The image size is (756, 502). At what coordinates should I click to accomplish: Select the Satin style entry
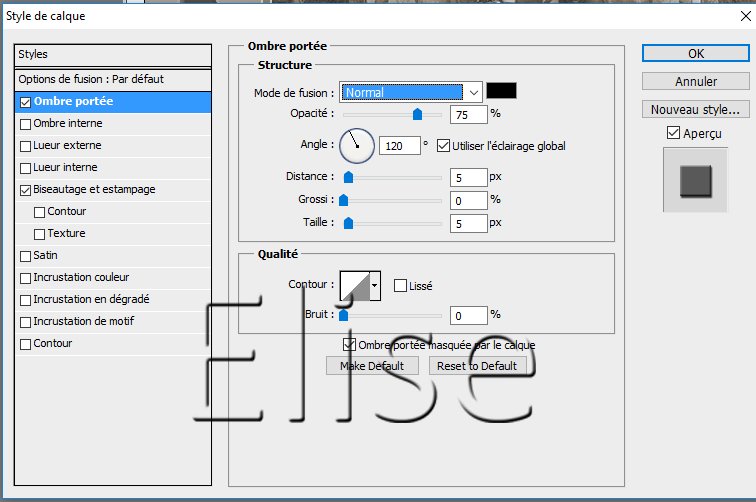click(x=46, y=256)
